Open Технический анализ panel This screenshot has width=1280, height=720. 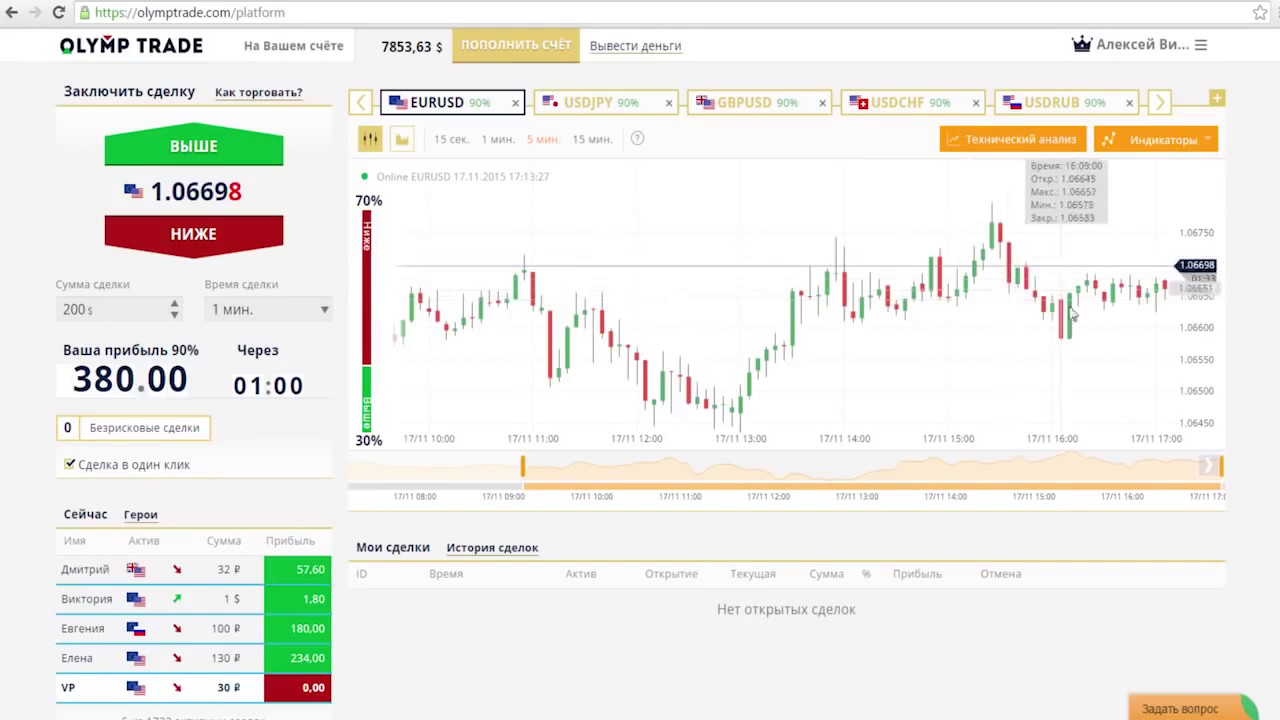pyautogui.click(x=1012, y=139)
